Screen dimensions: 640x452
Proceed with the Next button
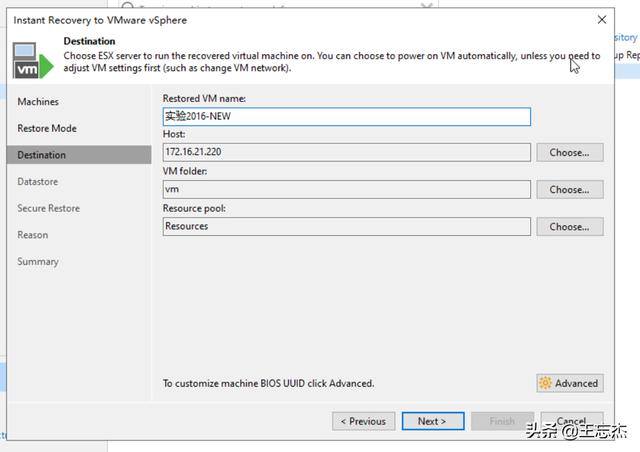433,421
